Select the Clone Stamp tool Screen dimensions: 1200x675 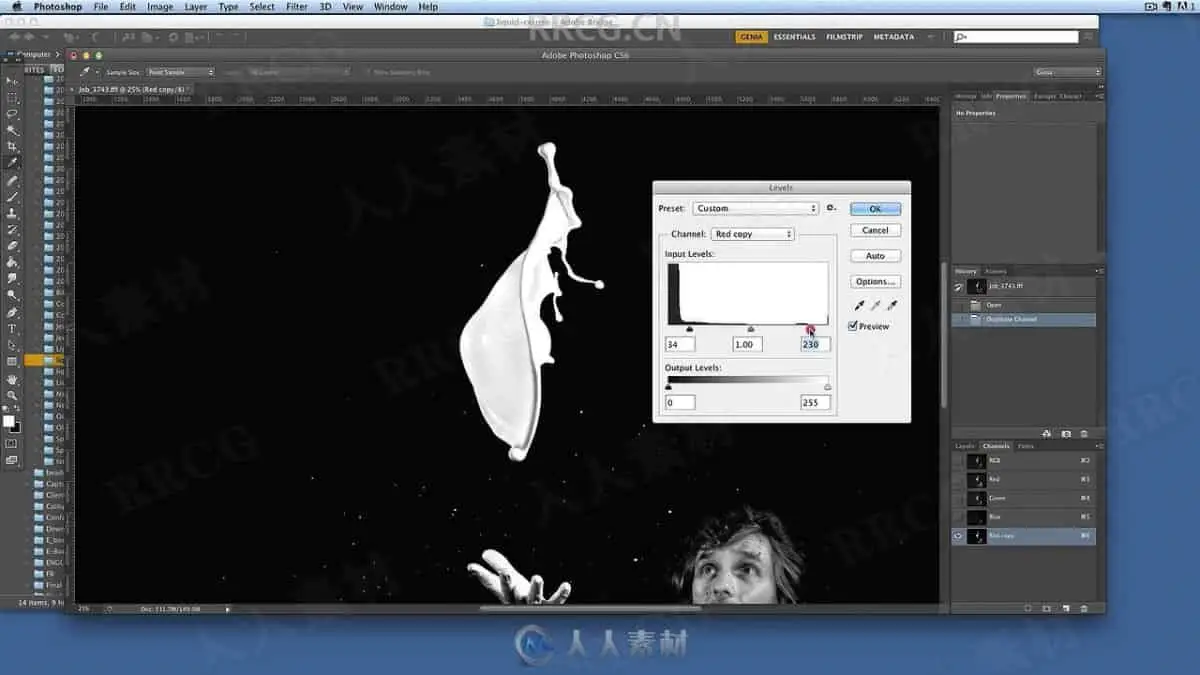[x=12, y=213]
